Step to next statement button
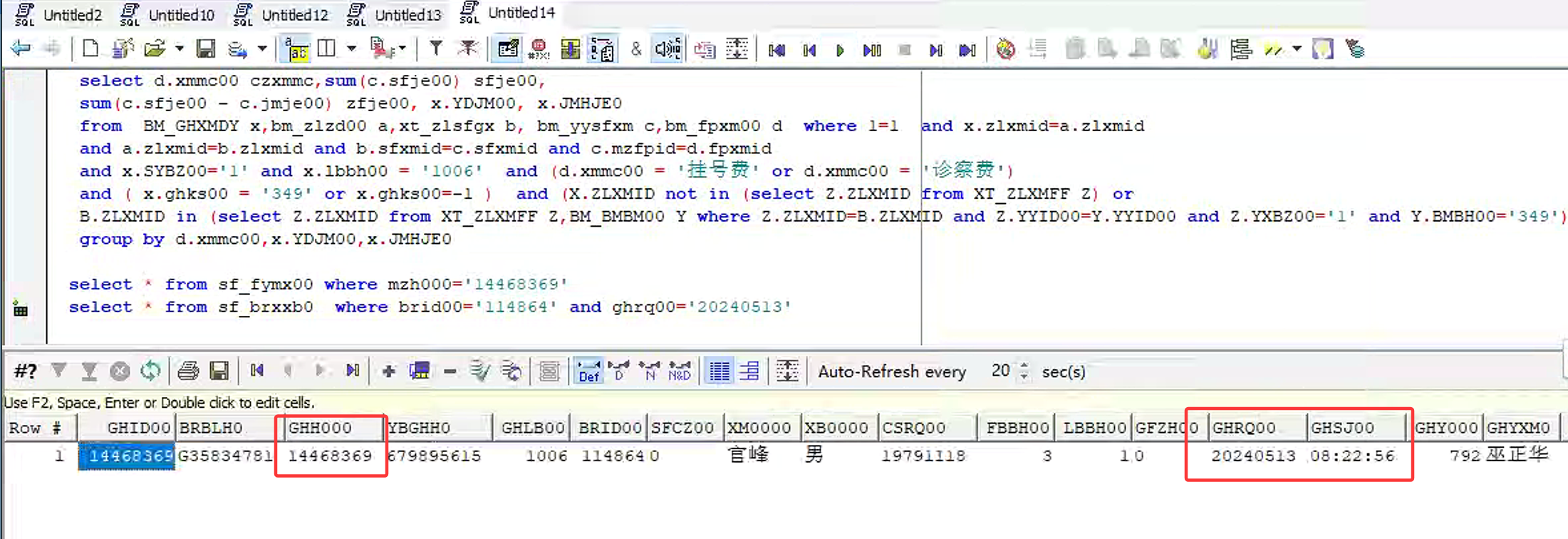 [x=936, y=50]
